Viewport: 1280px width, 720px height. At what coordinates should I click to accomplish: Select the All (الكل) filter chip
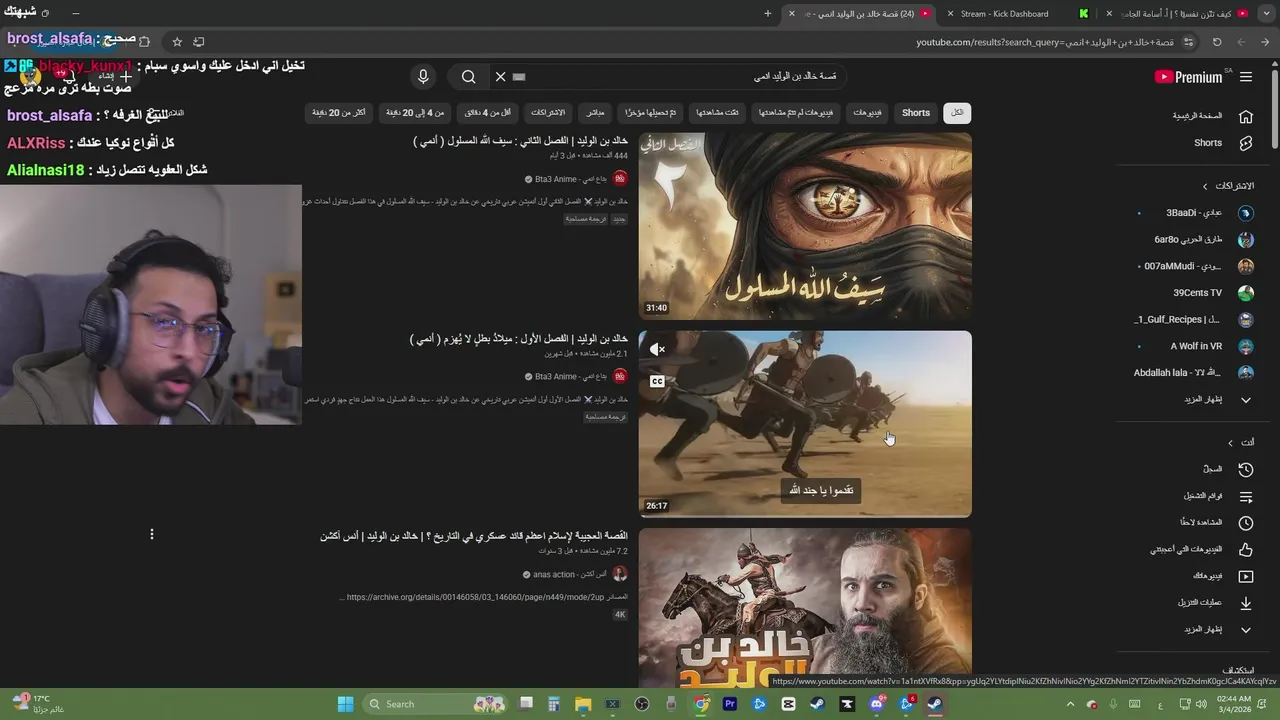pos(957,113)
